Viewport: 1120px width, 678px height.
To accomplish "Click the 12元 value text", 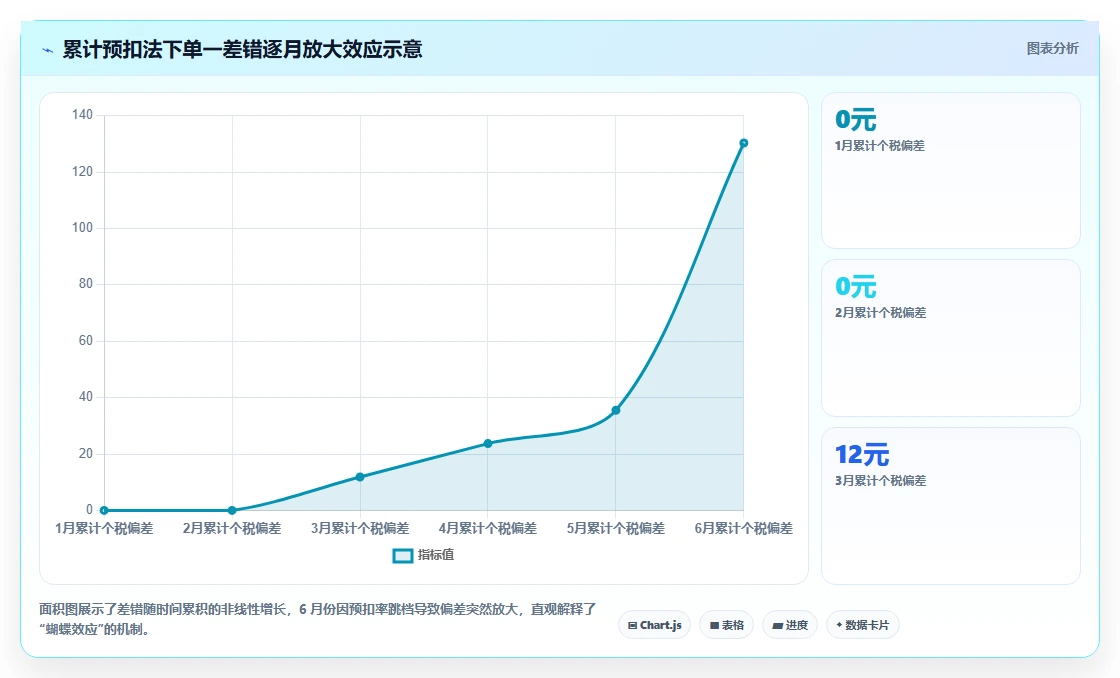I will pos(862,454).
